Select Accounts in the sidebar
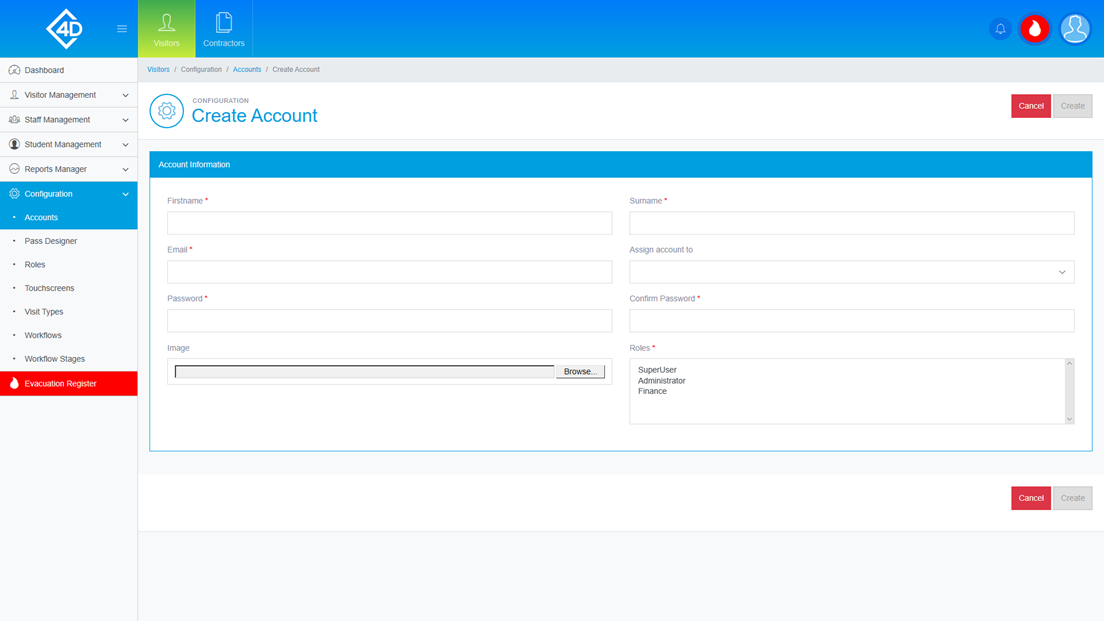1104x621 pixels. click(x=69, y=218)
